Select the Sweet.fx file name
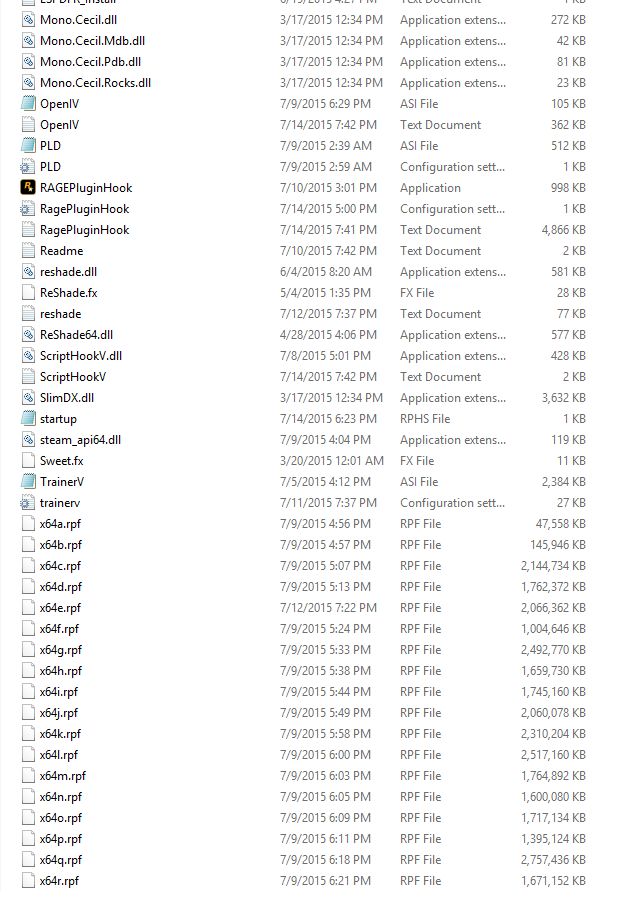 62,461
